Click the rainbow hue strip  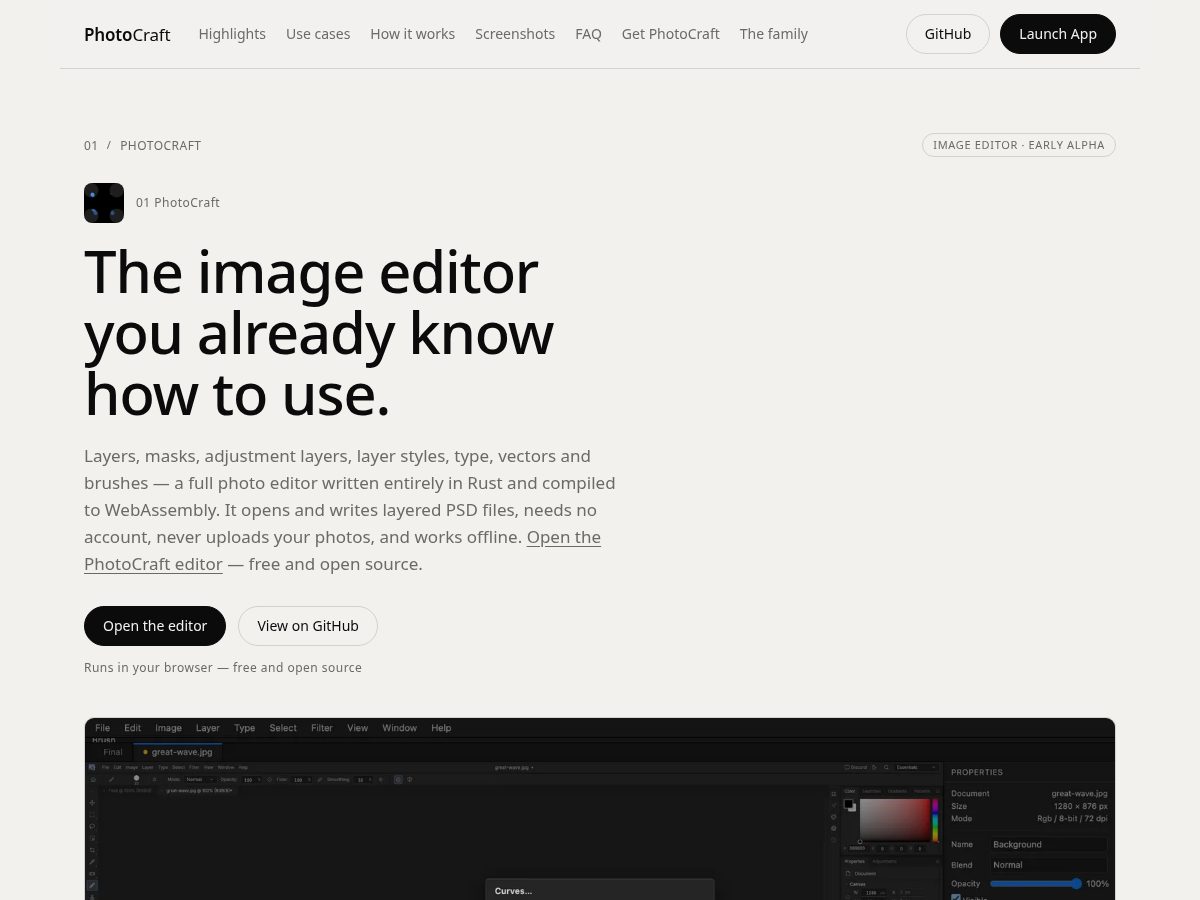[x=935, y=820]
